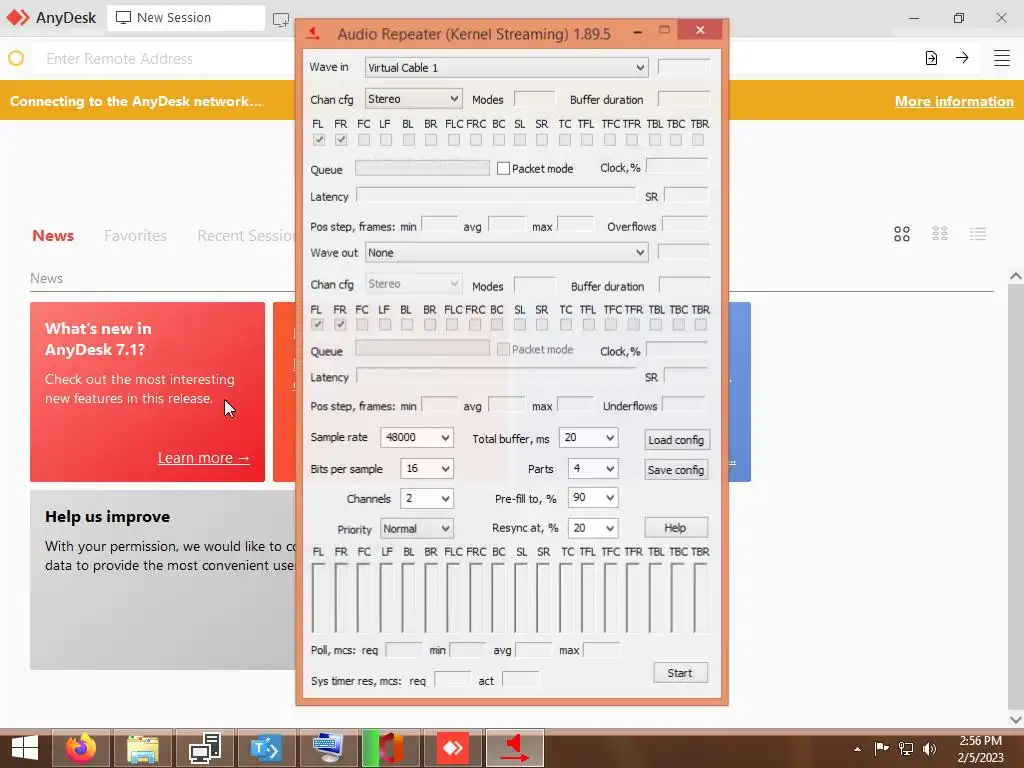
Task: Toggle Wave in FC channel checkbox
Action: coord(364,139)
